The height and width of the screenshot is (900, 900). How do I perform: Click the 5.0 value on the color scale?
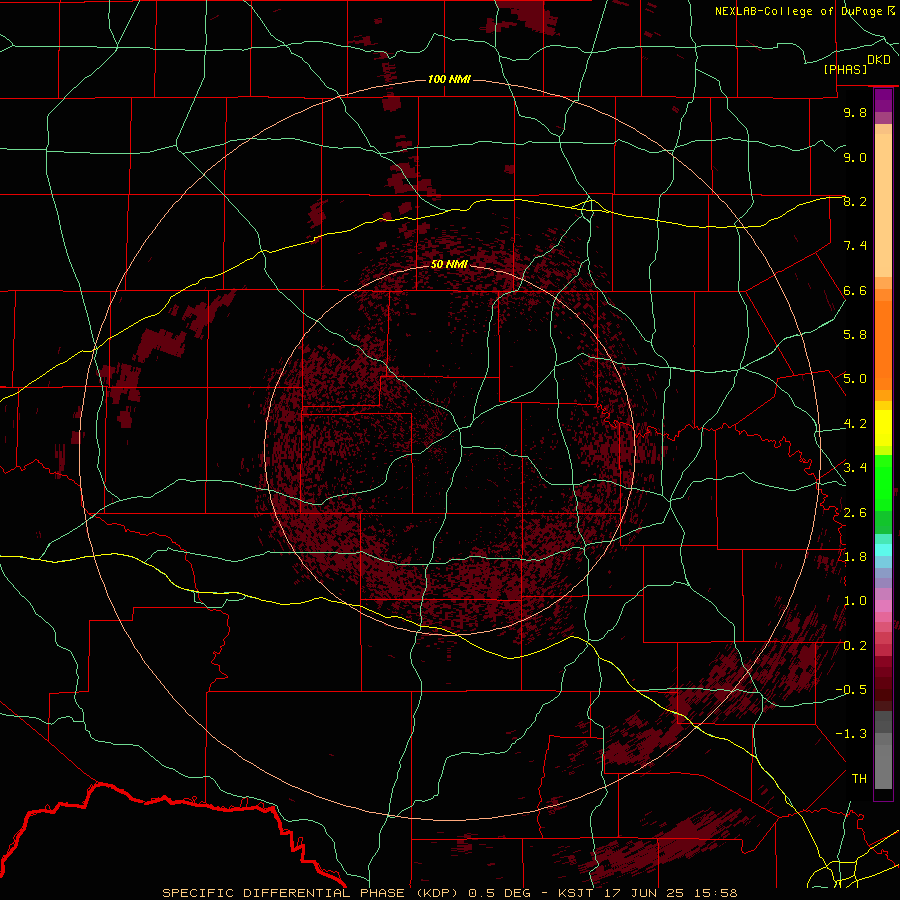855,379
